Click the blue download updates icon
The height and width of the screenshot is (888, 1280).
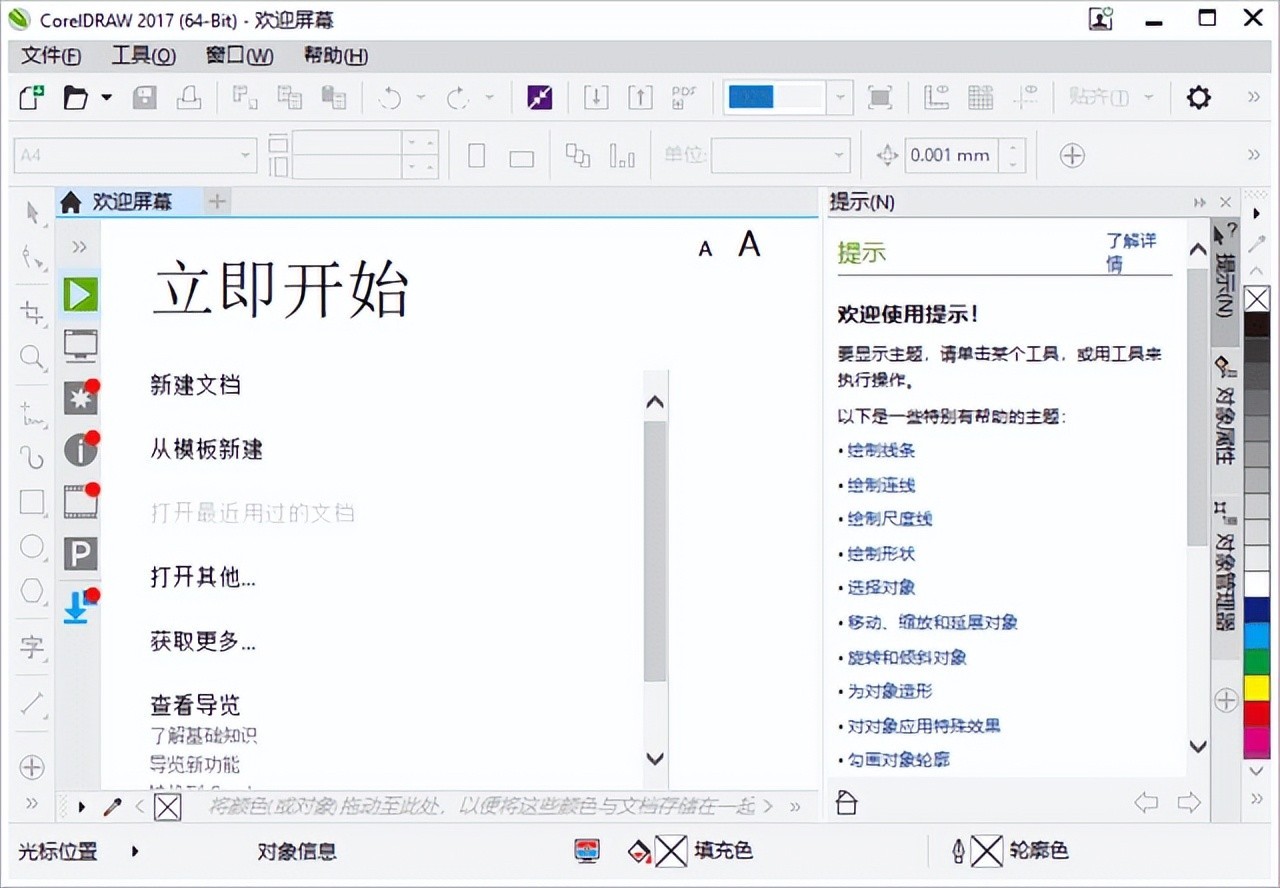(78, 606)
